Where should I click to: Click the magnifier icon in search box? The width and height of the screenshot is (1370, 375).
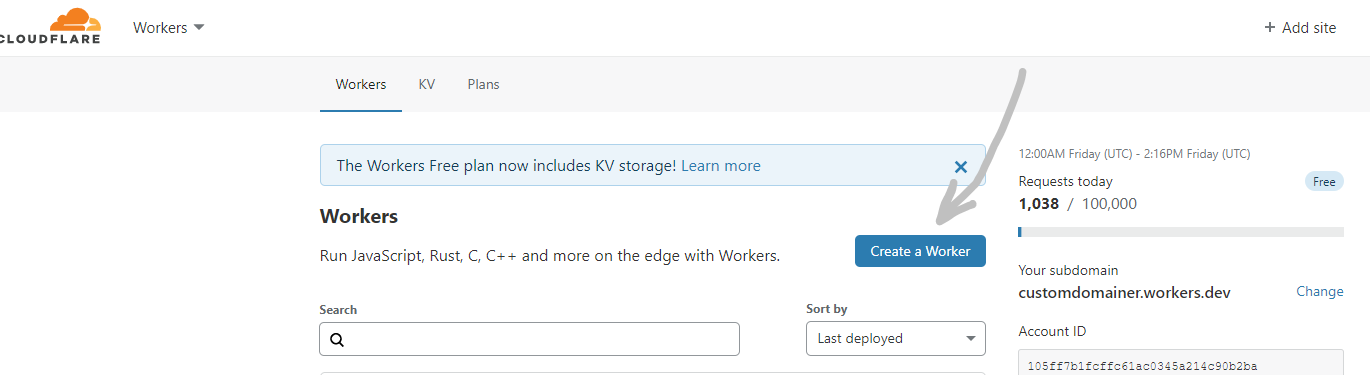coord(337,340)
